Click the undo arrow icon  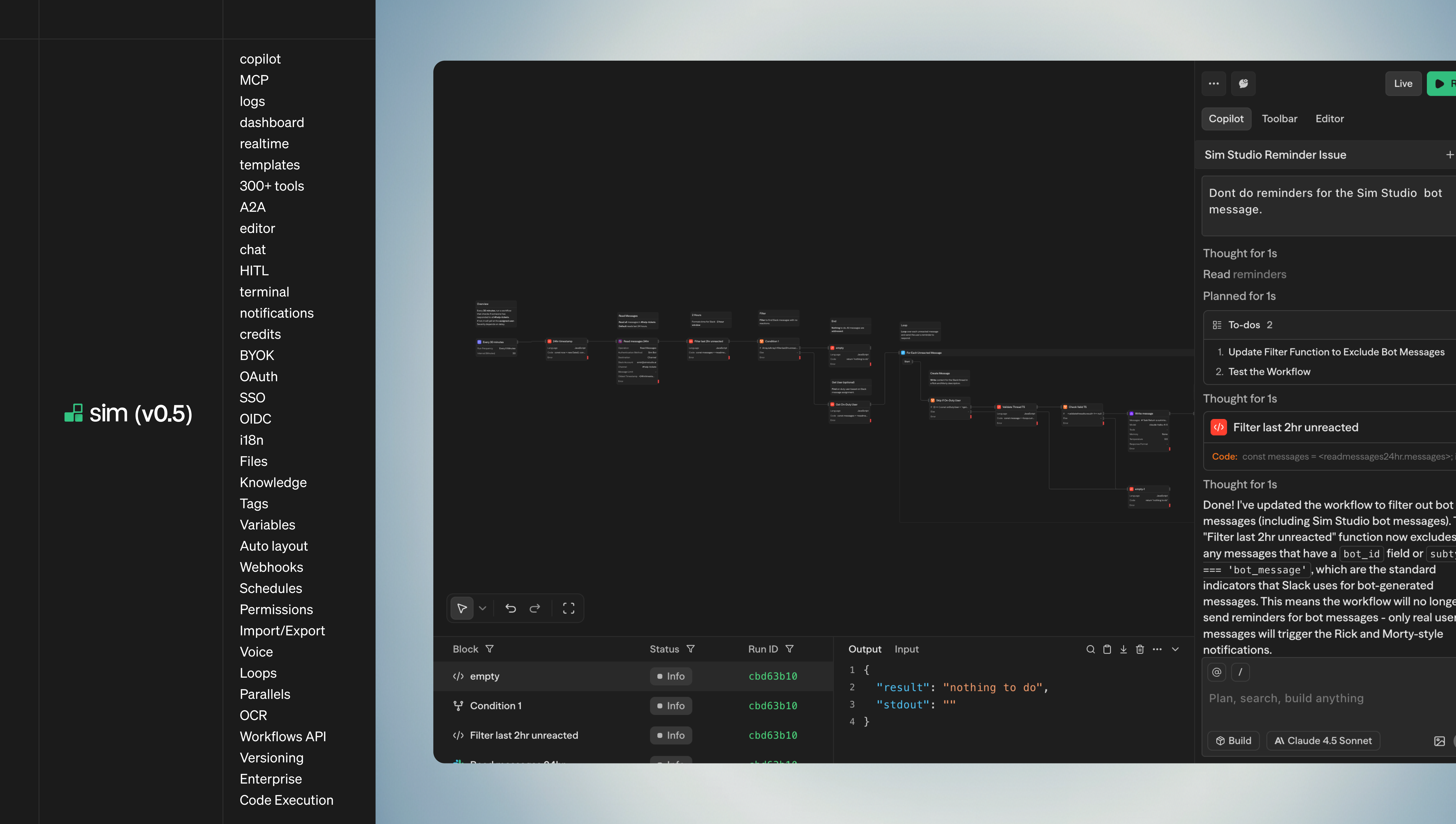511,608
